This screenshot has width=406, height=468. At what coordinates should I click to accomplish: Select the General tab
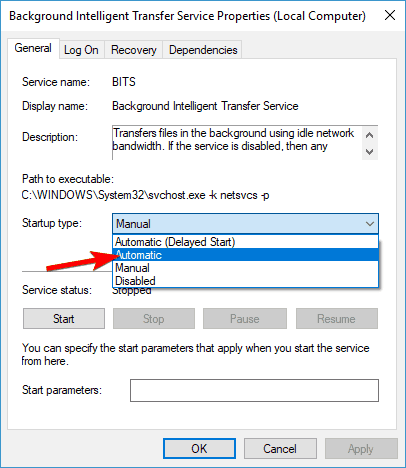tap(33, 49)
